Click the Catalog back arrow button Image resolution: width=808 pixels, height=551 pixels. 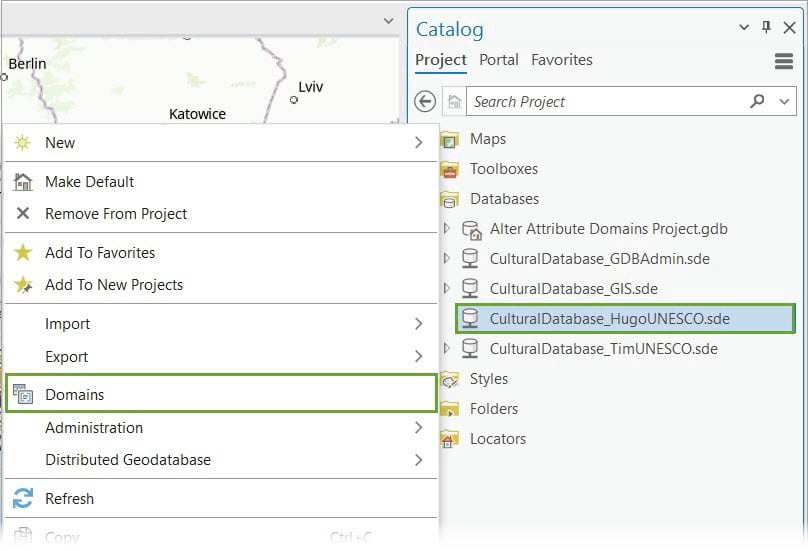point(425,101)
